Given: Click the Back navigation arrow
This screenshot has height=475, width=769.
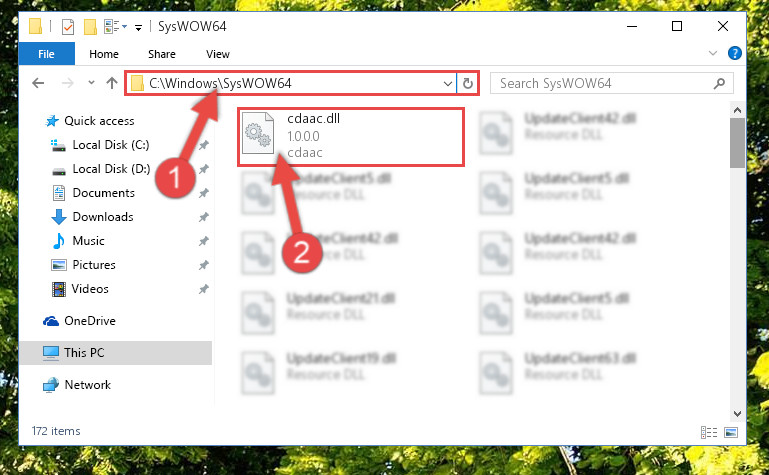Looking at the screenshot, I should [38, 83].
